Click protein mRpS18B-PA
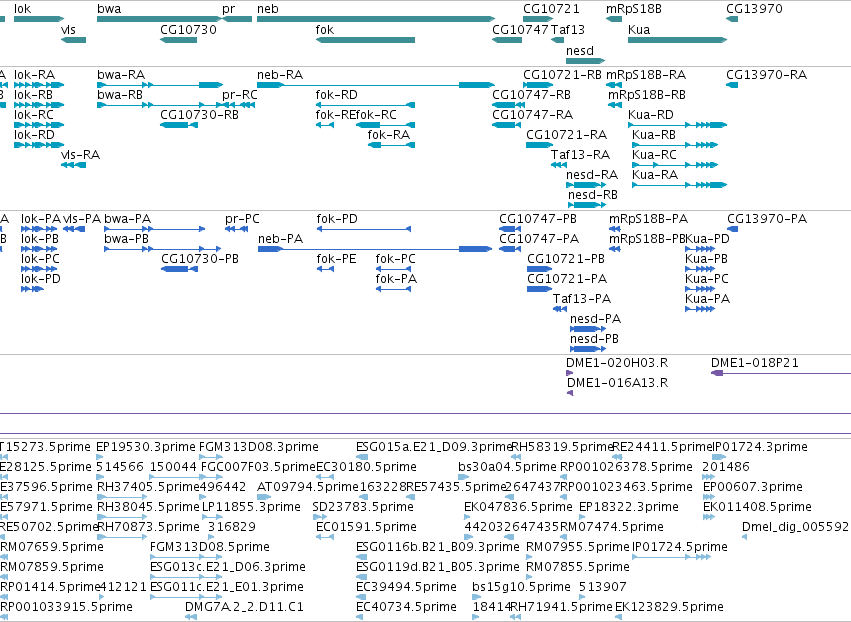851x622 pixels. pyautogui.click(x=649, y=219)
